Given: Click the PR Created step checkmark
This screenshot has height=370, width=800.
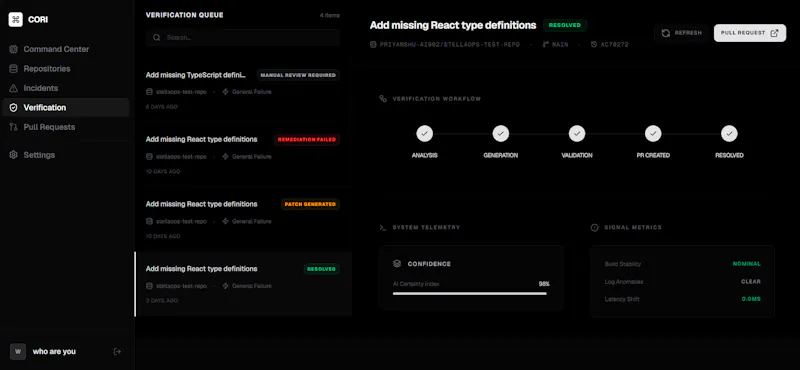Looking at the screenshot, I should (653, 134).
